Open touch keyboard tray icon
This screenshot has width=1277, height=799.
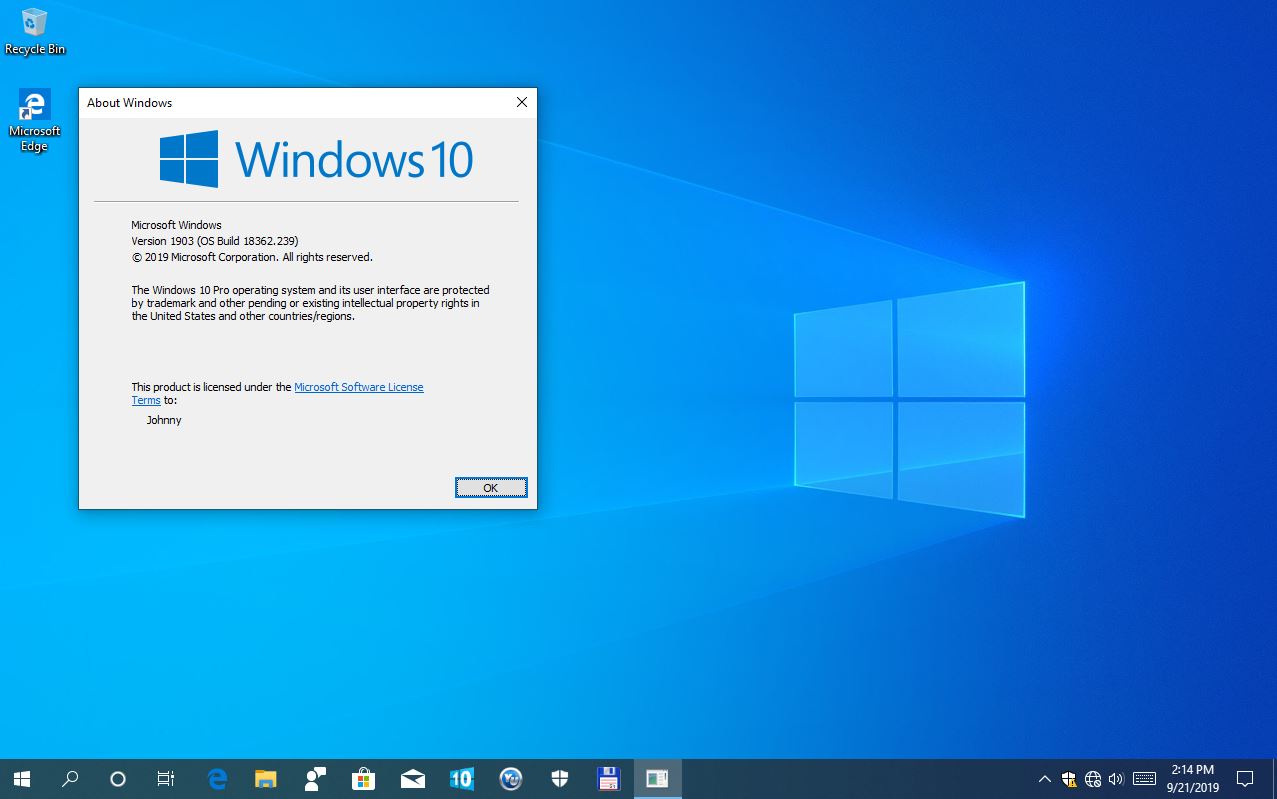[x=1145, y=779]
